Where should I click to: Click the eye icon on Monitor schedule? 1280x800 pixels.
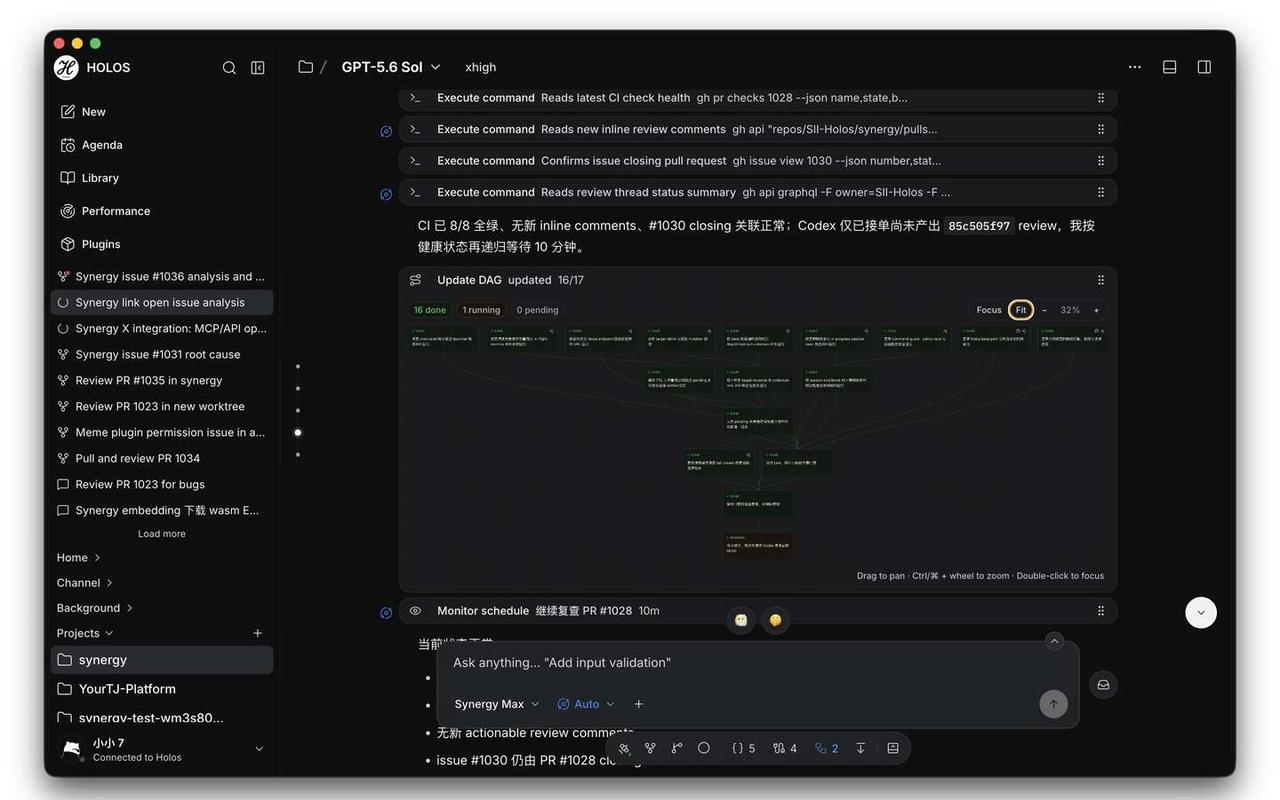(416, 611)
